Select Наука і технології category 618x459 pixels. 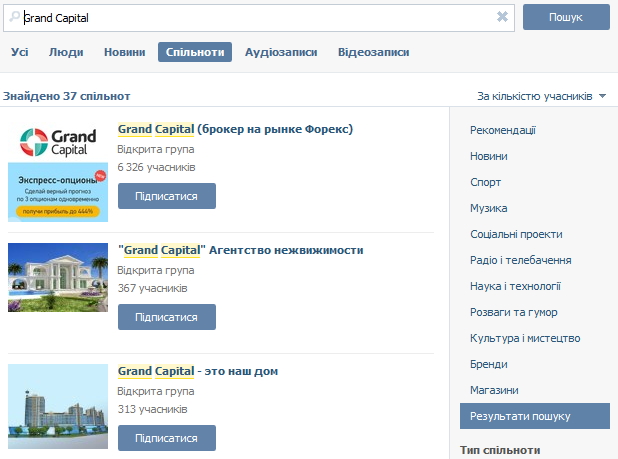point(516,286)
